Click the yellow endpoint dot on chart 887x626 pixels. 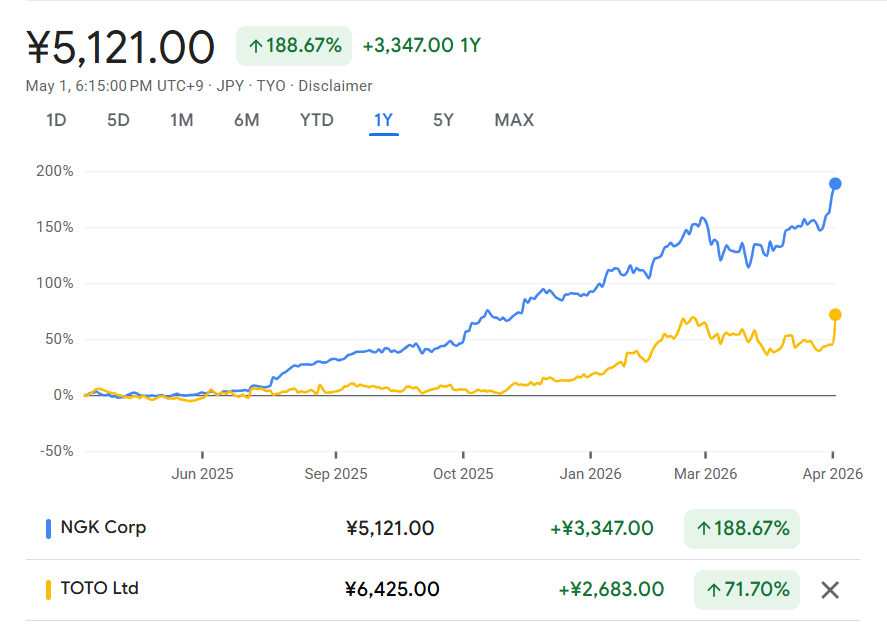click(x=835, y=314)
